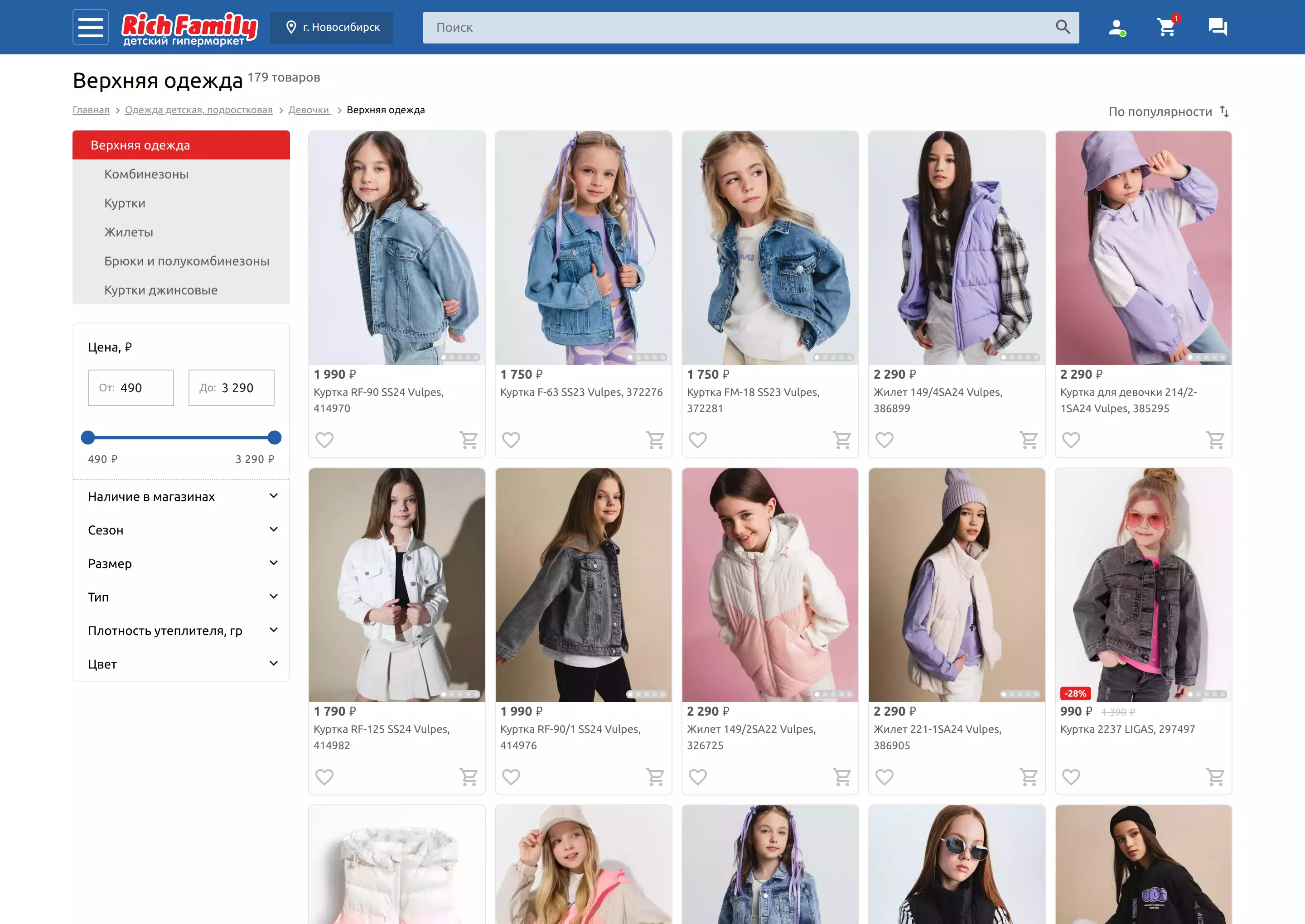Click the price range slider track
This screenshot has width=1305, height=924.
click(181, 438)
